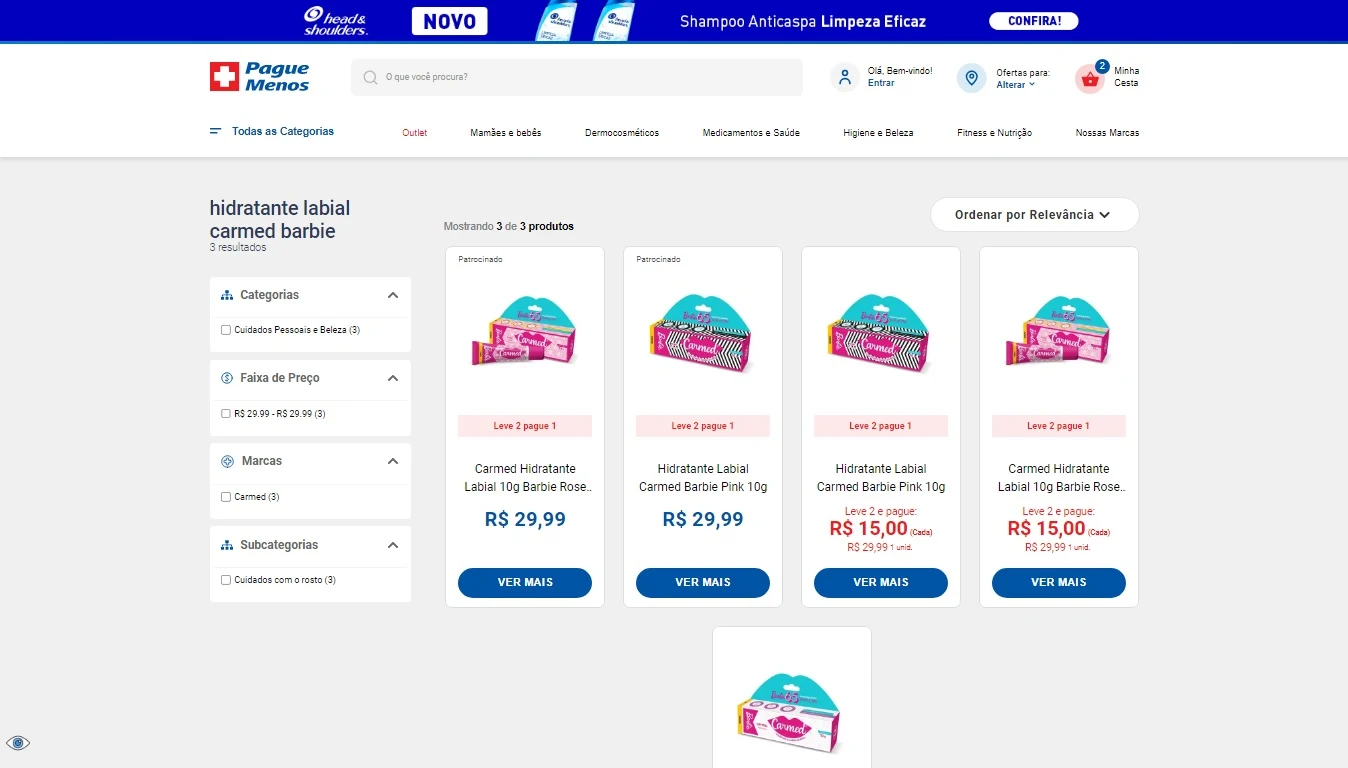The width and height of the screenshot is (1348, 768).
Task: Click the Pague Menos logo
Action: (x=259, y=77)
